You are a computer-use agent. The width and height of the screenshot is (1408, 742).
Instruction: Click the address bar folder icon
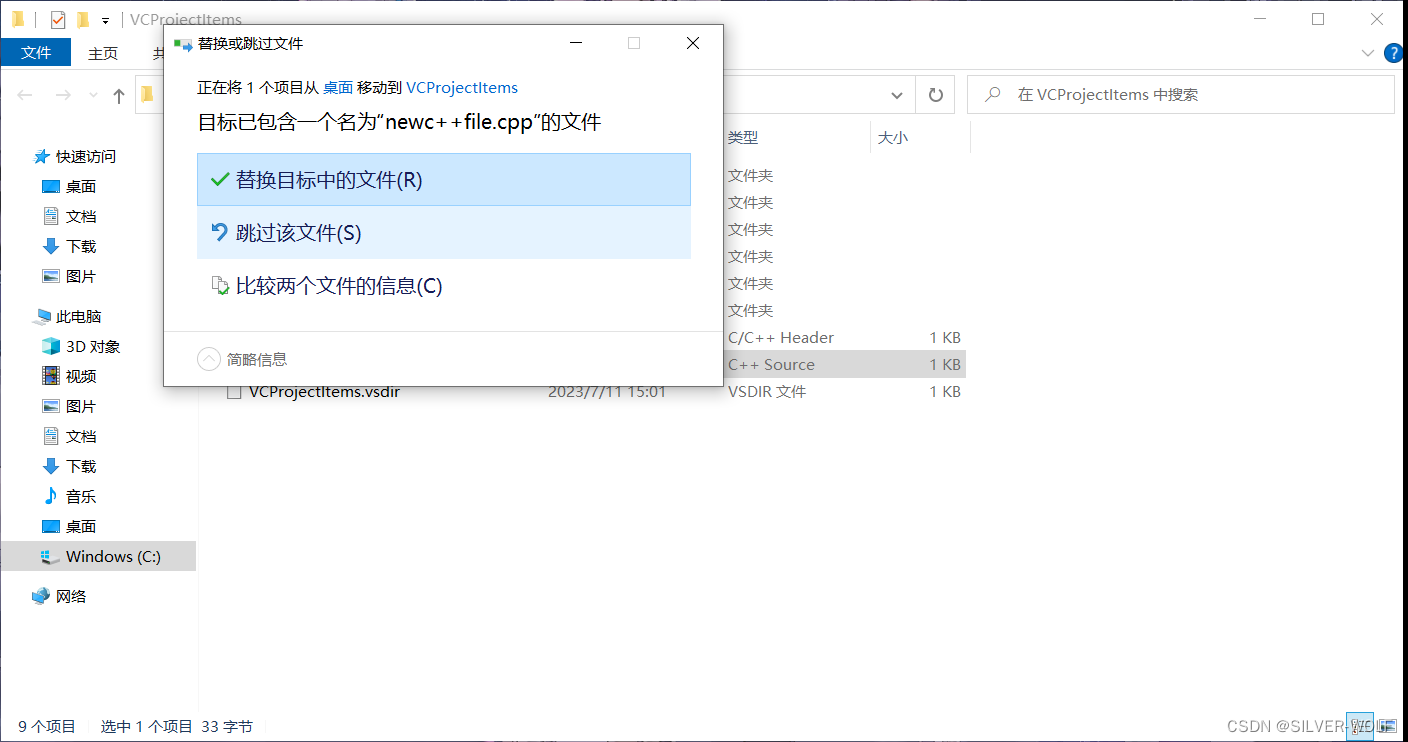(147, 95)
